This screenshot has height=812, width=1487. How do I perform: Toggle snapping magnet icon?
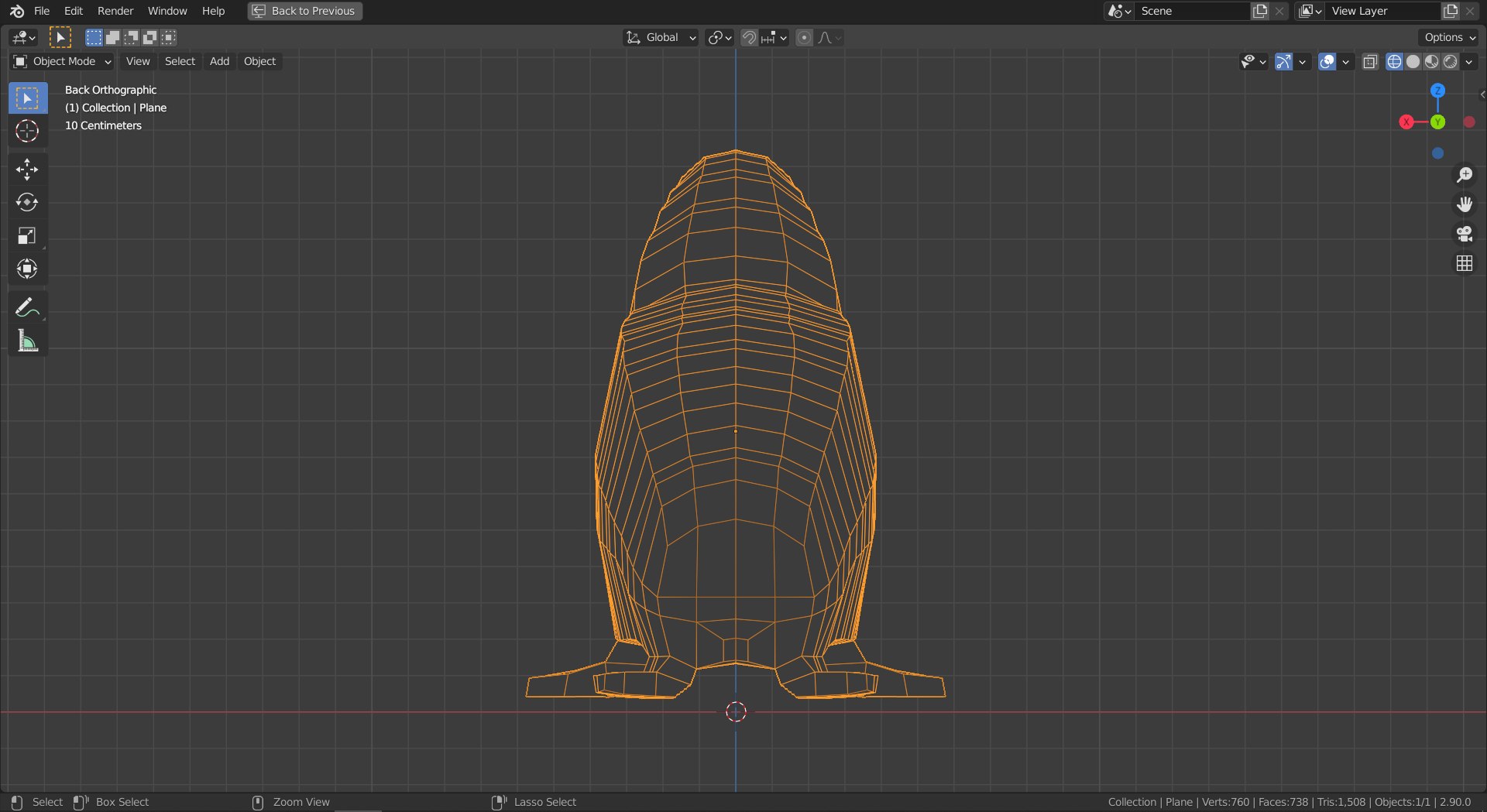pos(749,37)
